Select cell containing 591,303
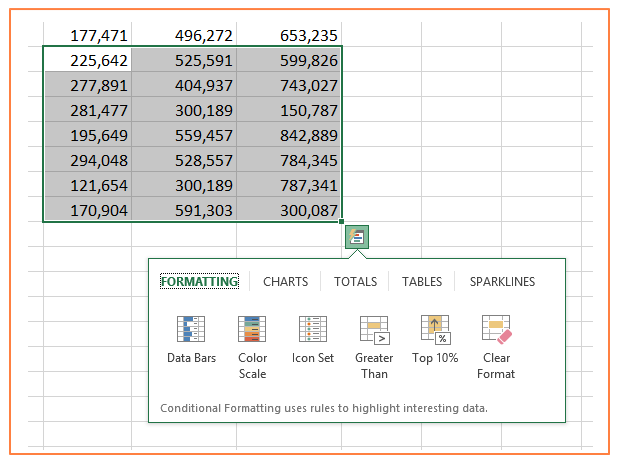Image resolution: width=619 pixels, height=461 pixels. coord(192,210)
